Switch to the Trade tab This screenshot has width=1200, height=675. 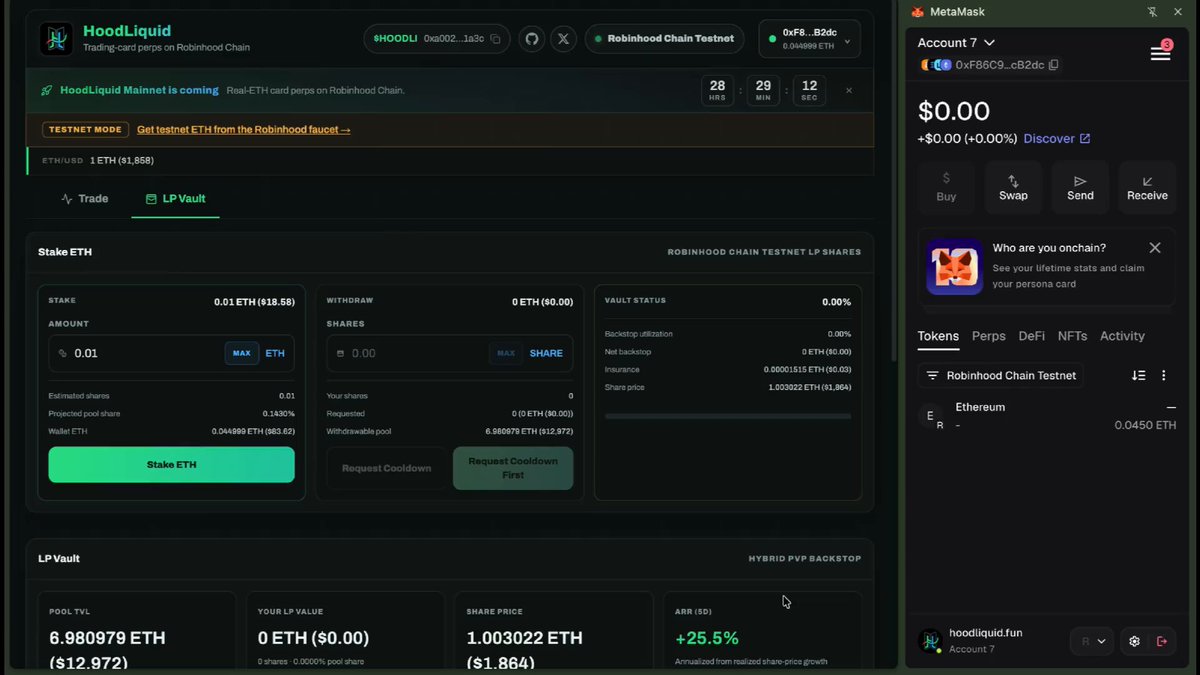[x=84, y=198]
